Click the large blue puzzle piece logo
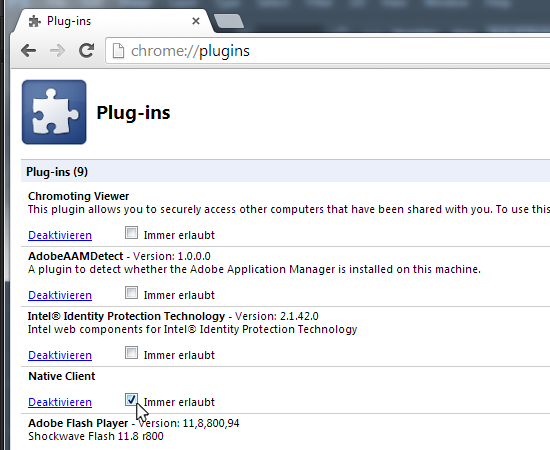550x450 pixels. [x=54, y=112]
